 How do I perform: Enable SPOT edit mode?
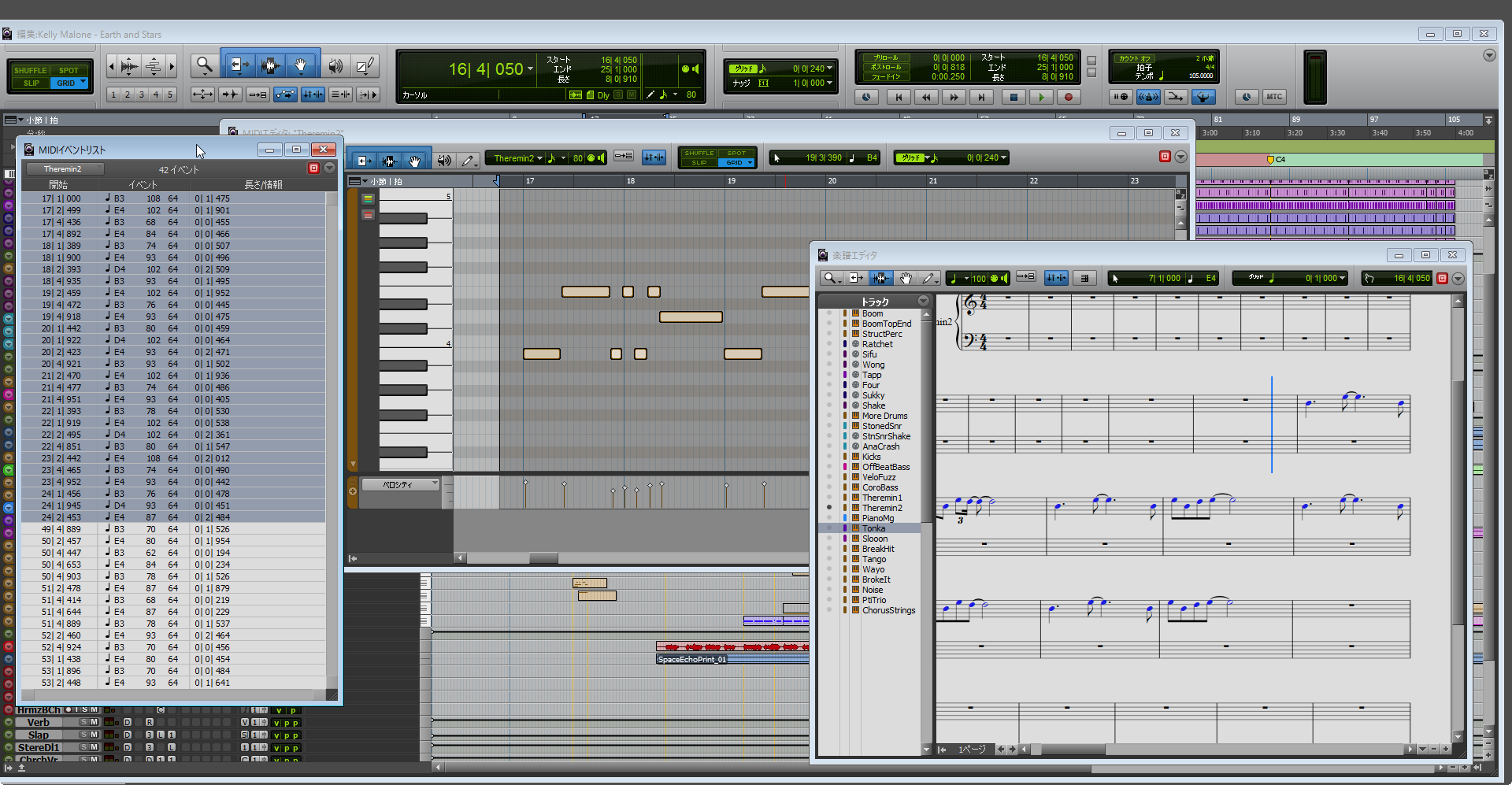point(69,70)
